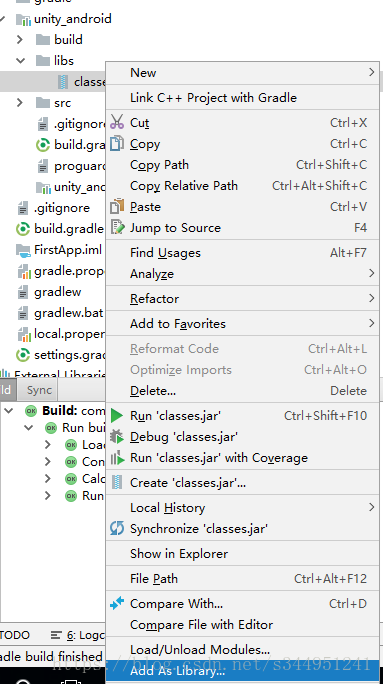This screenshot has width=383, height=684.
Task: Click the Run with Coverage icon
Action: [x=117, y=458]
